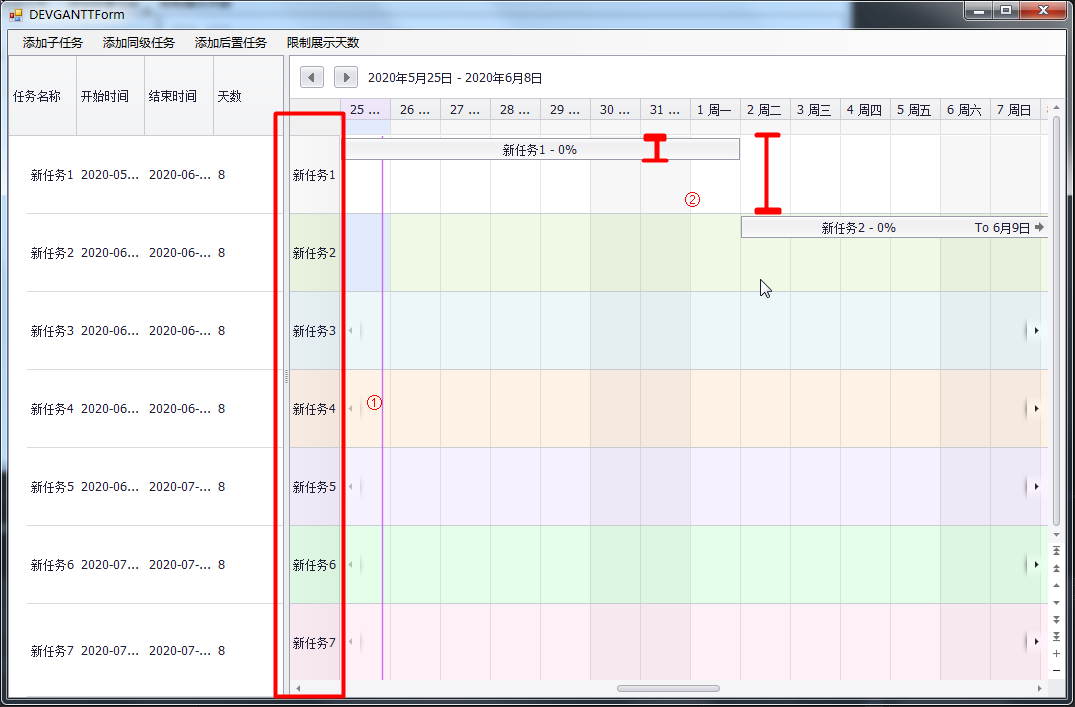Screen dimensions: 1075x707
Task: Click the 1 周一 date header
Action: pos(715,110)
